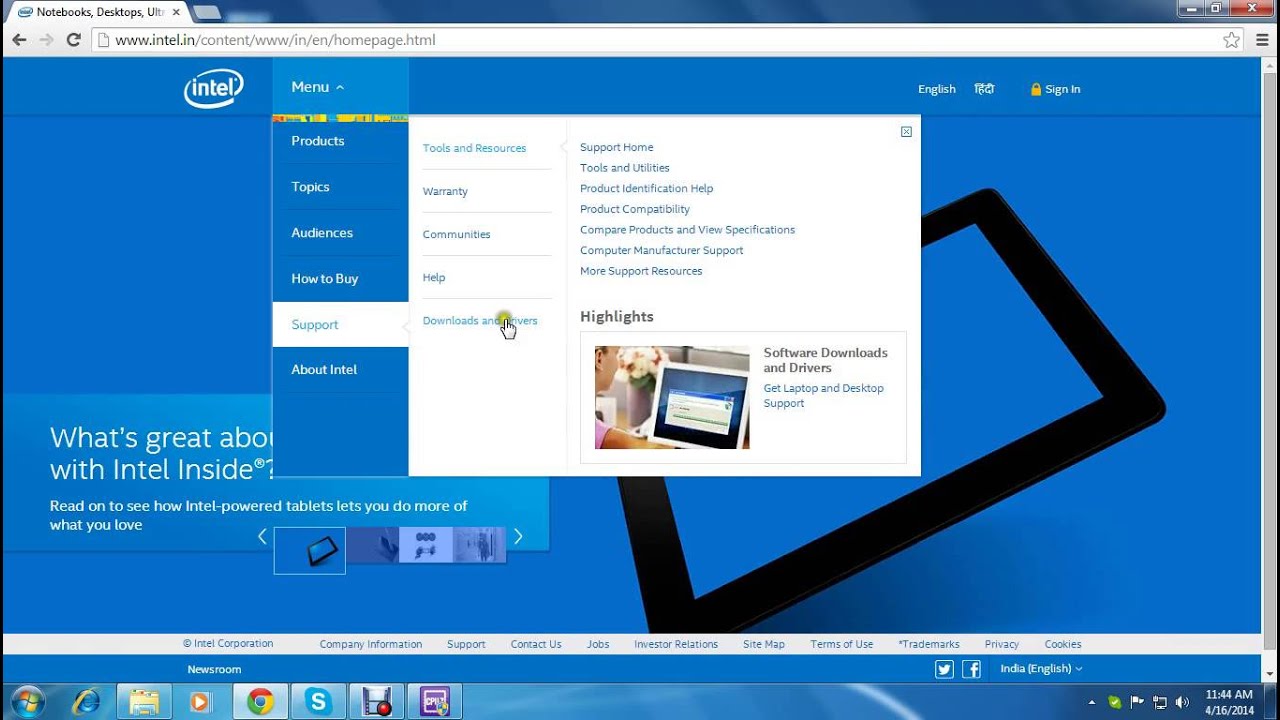Switch to Chrome taskbar icon
1280x720 pixels.
click(x=261, y=702)
